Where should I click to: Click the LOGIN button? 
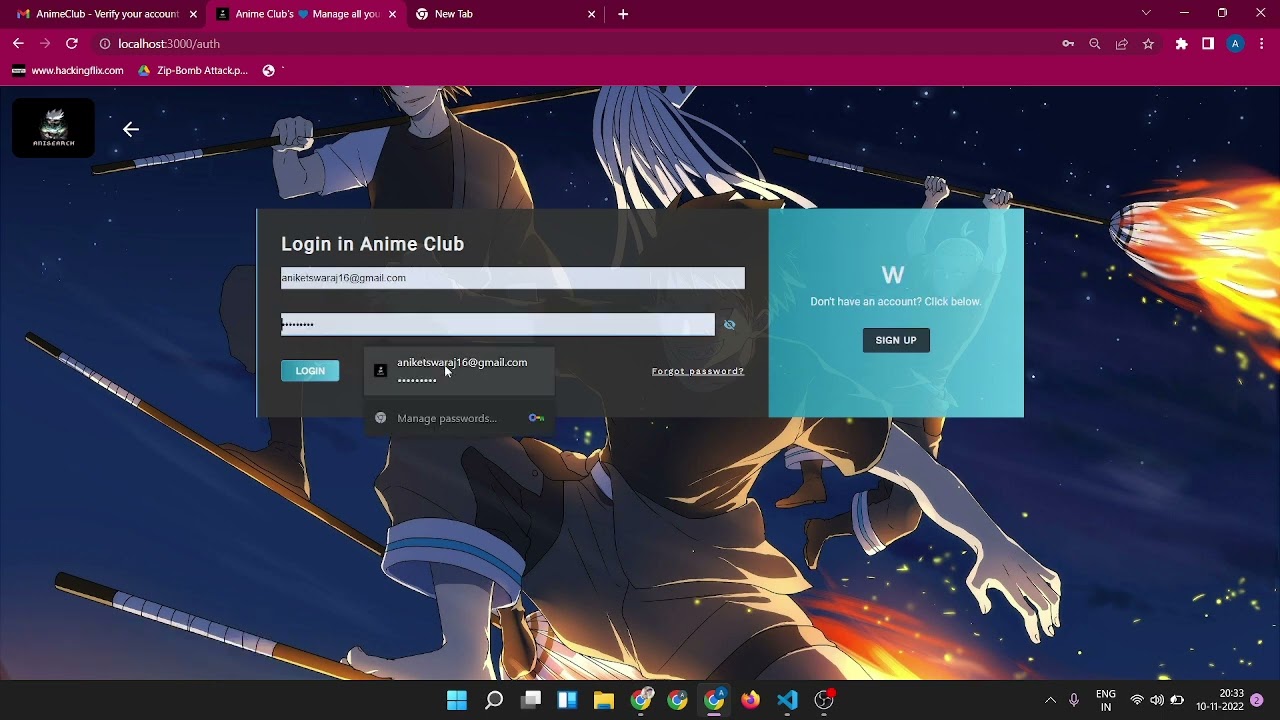point(310,371)
